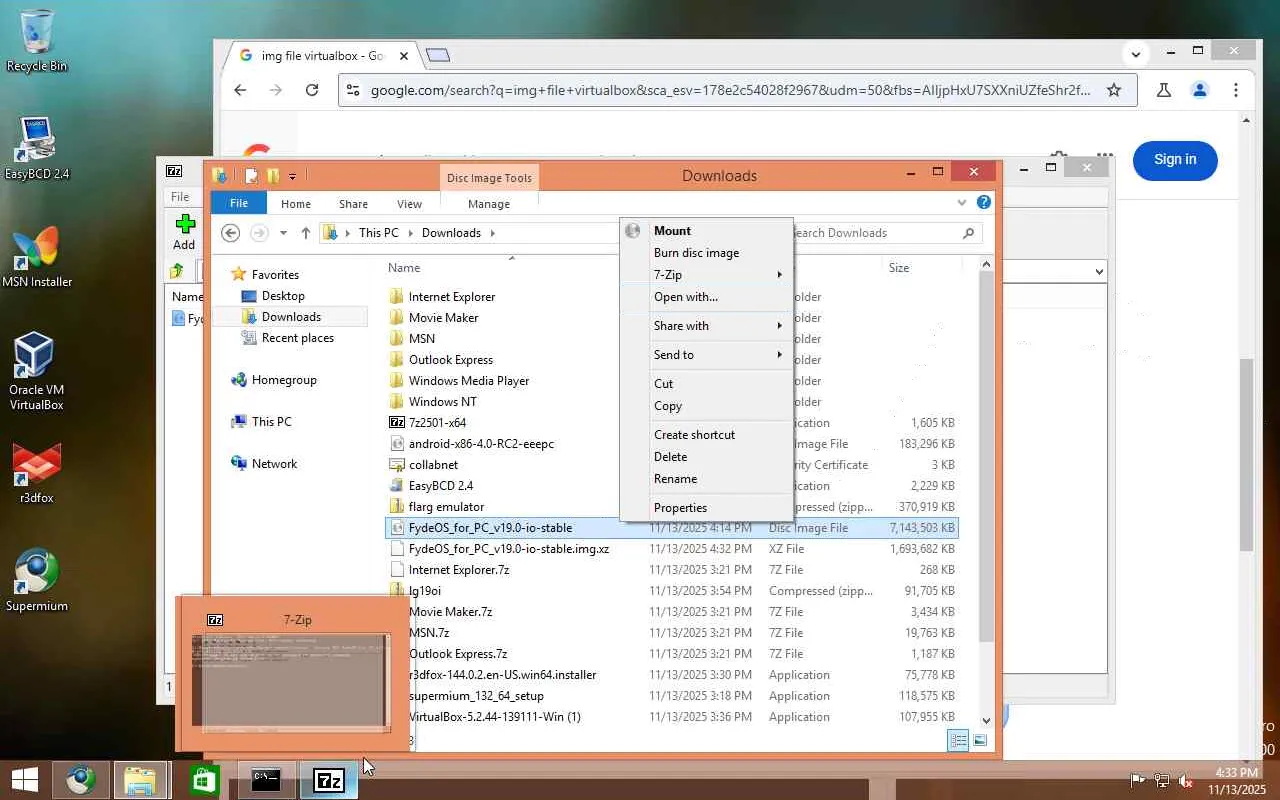Open the View ribbon tab

tap(409, 203)
